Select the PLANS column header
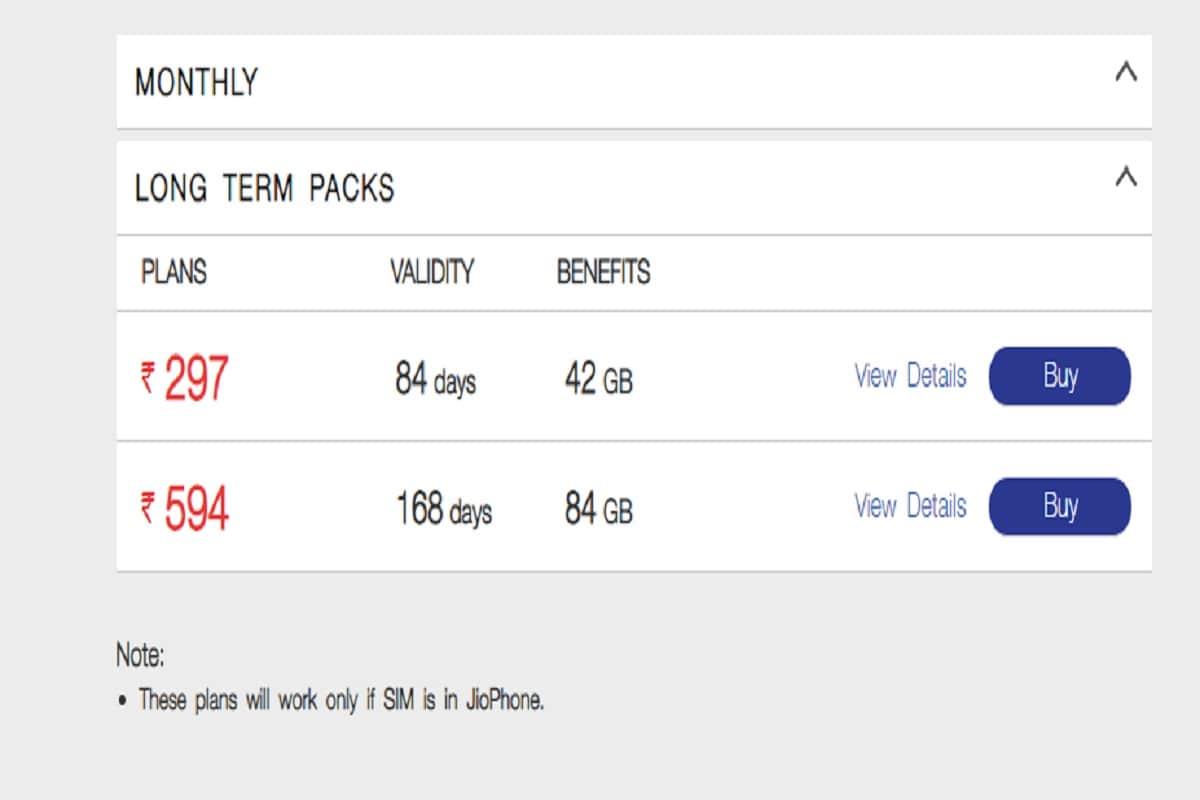This screenshot has width=1200, height=800. point(172,273)
